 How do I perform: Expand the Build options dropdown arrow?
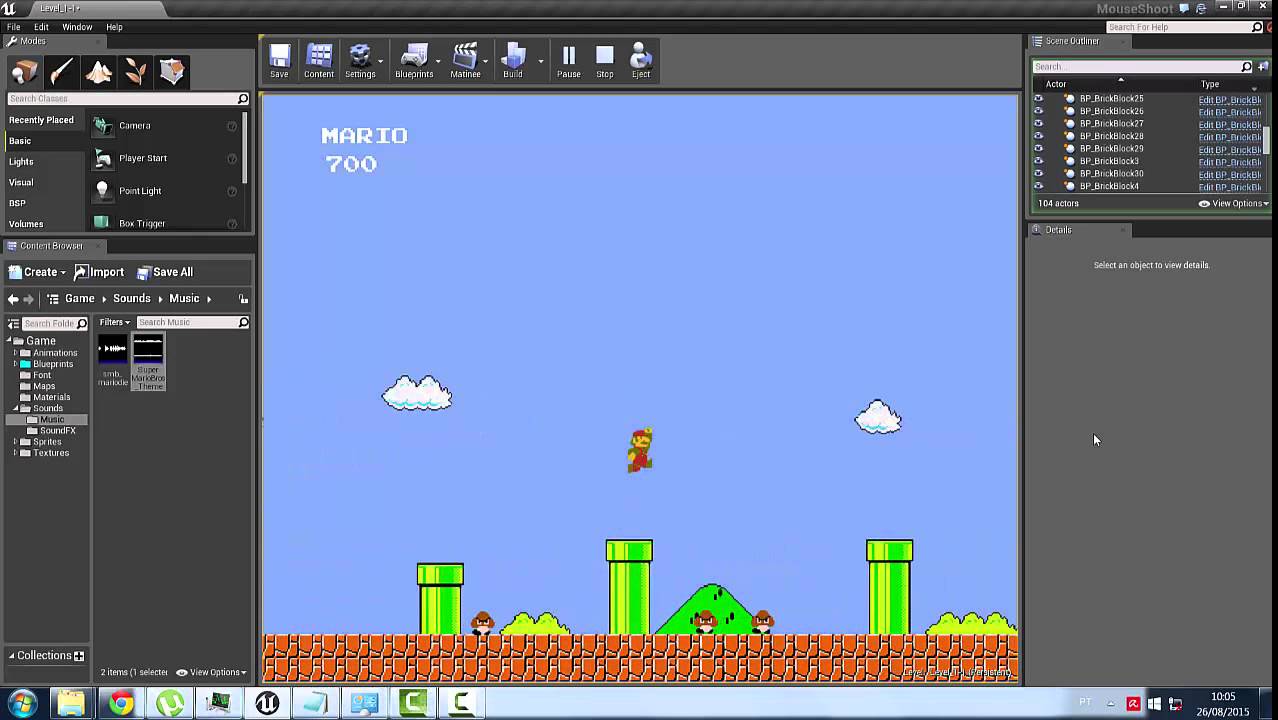(x=541, y=61)
